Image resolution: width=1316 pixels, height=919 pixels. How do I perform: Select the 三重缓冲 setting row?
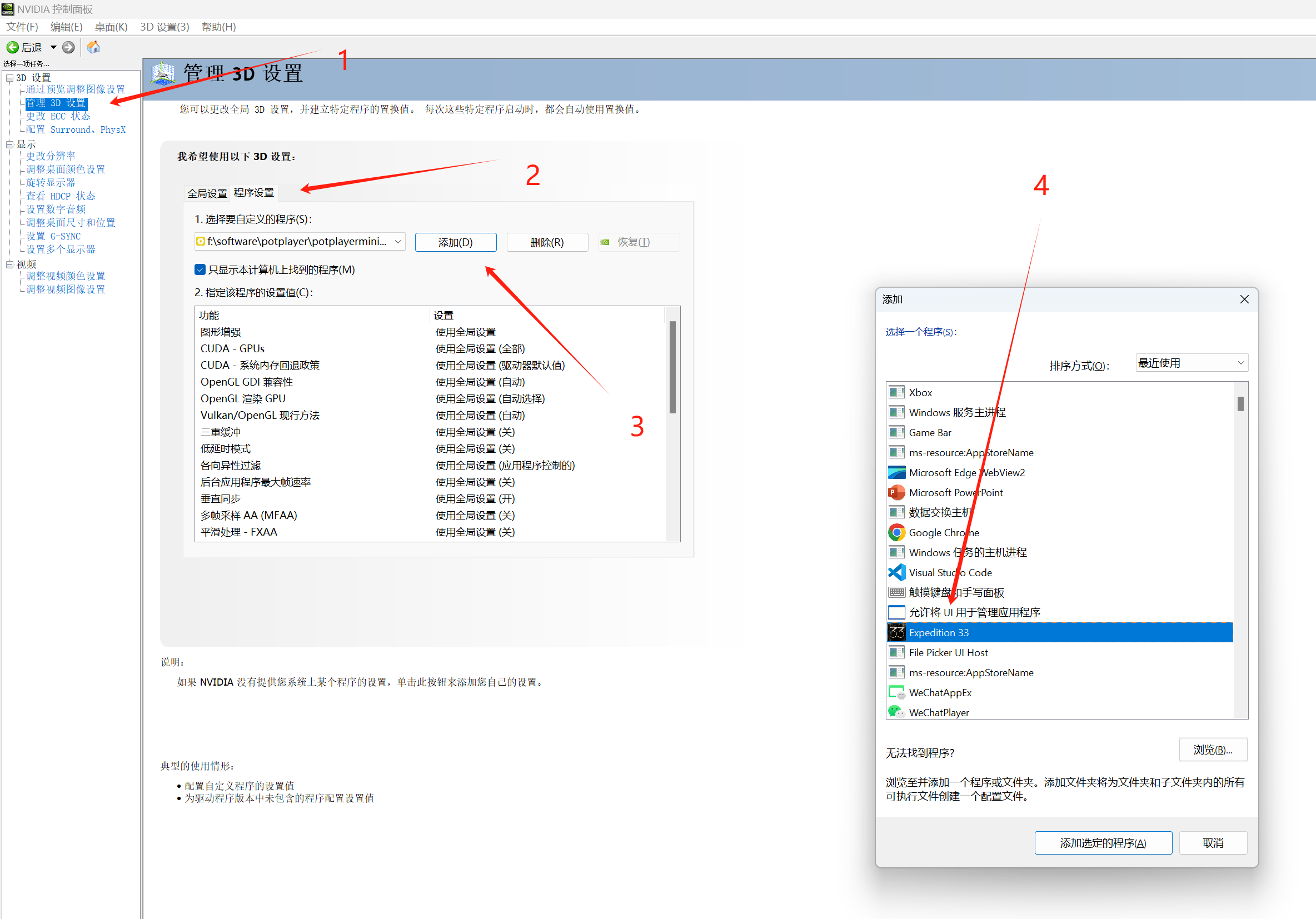click(430, 432)
